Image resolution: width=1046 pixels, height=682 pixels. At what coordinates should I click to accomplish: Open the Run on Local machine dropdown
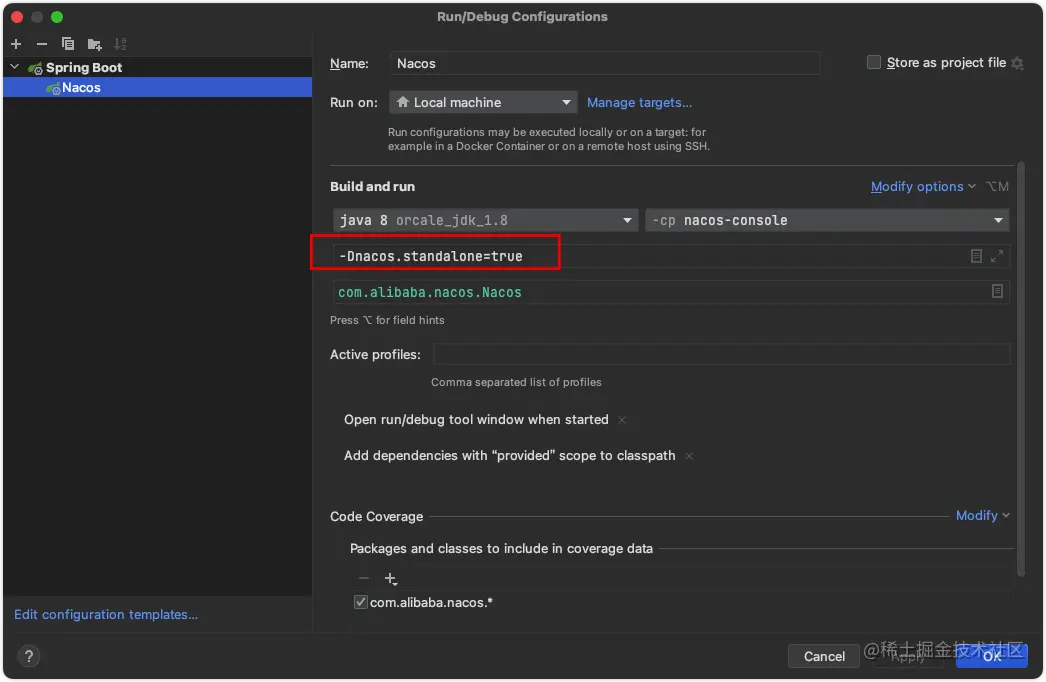(482, 103)
